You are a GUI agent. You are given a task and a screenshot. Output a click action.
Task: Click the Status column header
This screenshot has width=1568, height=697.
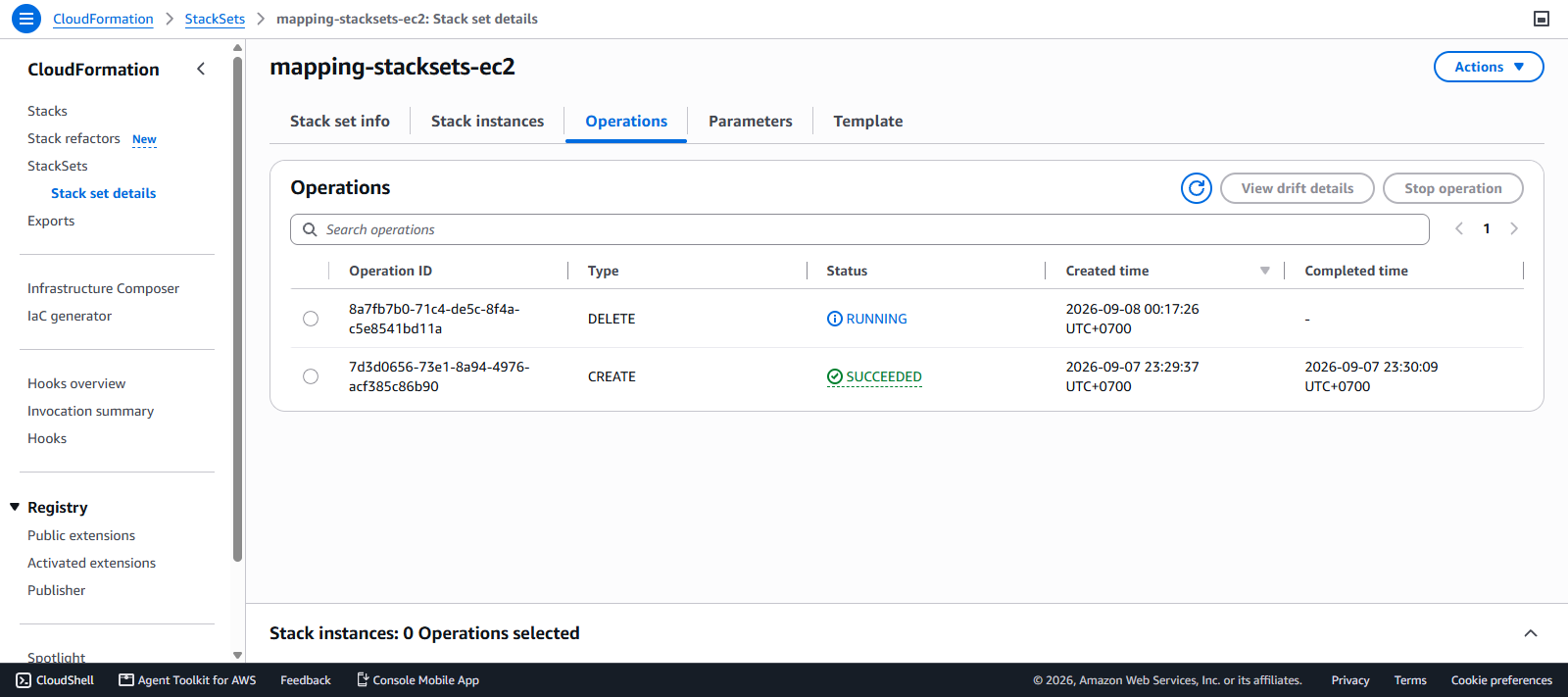[x=847, y=271]
